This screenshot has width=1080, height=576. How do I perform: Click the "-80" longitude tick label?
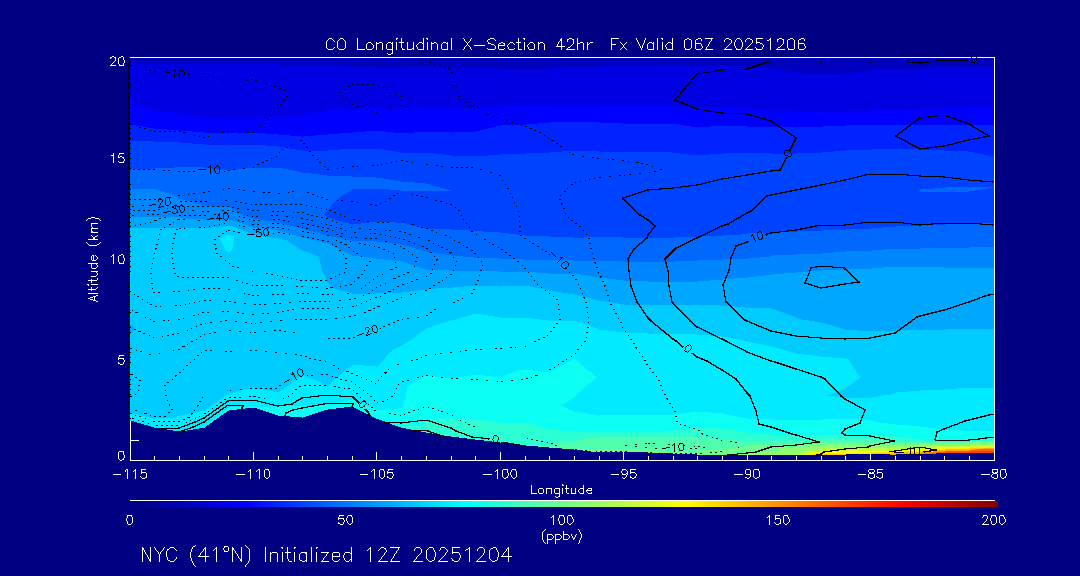pyautogui.click(x=993, y=474)
